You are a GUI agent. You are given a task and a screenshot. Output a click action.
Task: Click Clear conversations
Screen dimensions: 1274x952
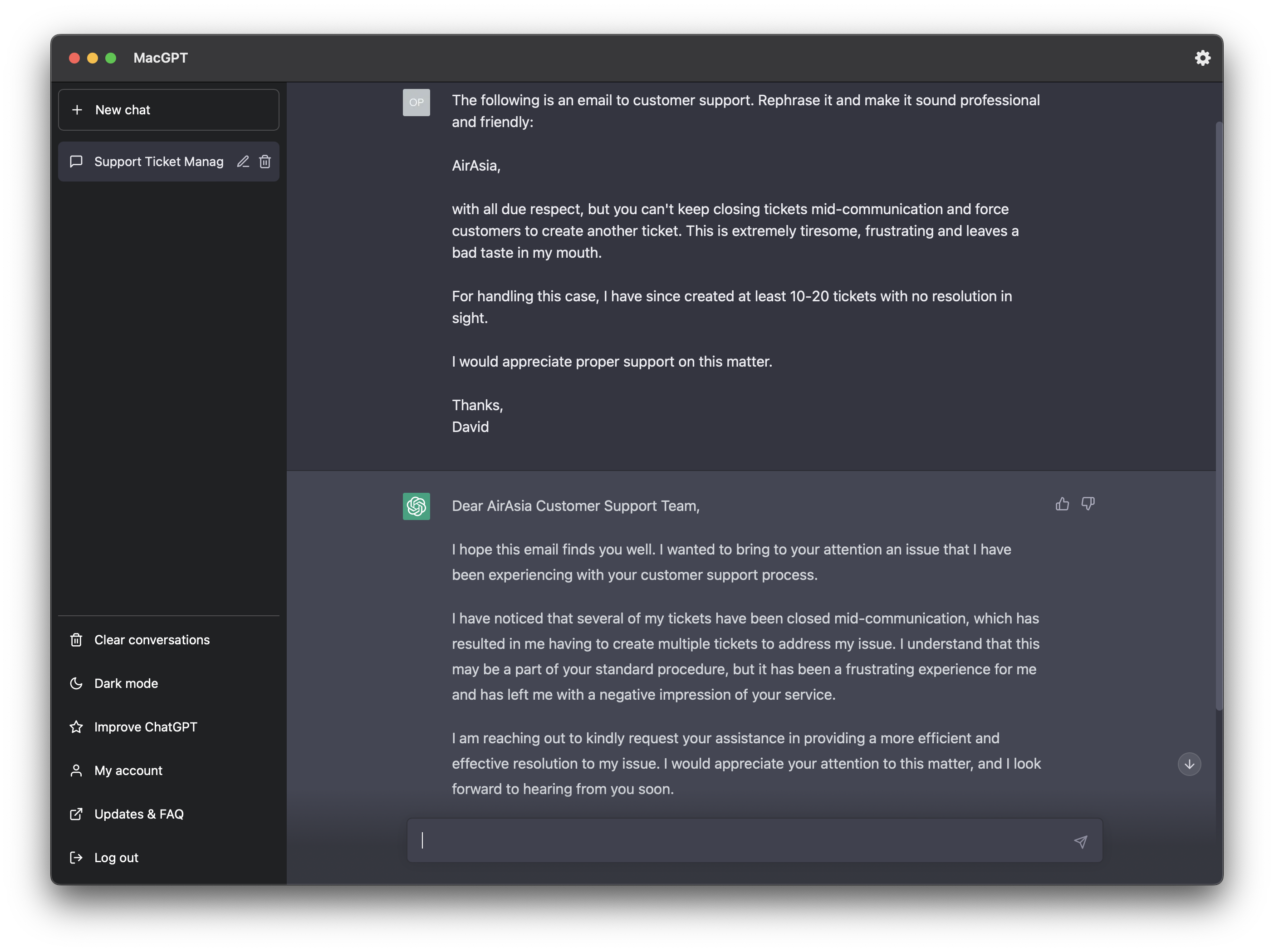coord(168,639)
